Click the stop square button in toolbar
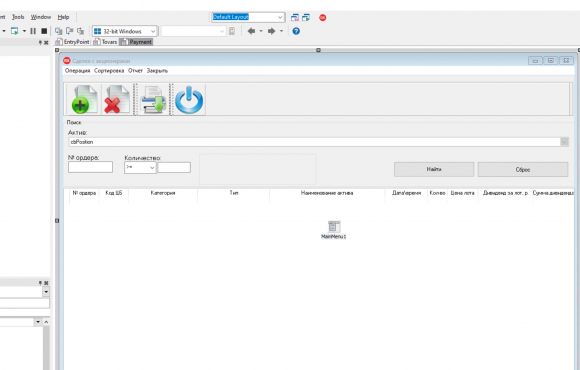Viewport: 580px width, 370px height. [x=44, y=31]
